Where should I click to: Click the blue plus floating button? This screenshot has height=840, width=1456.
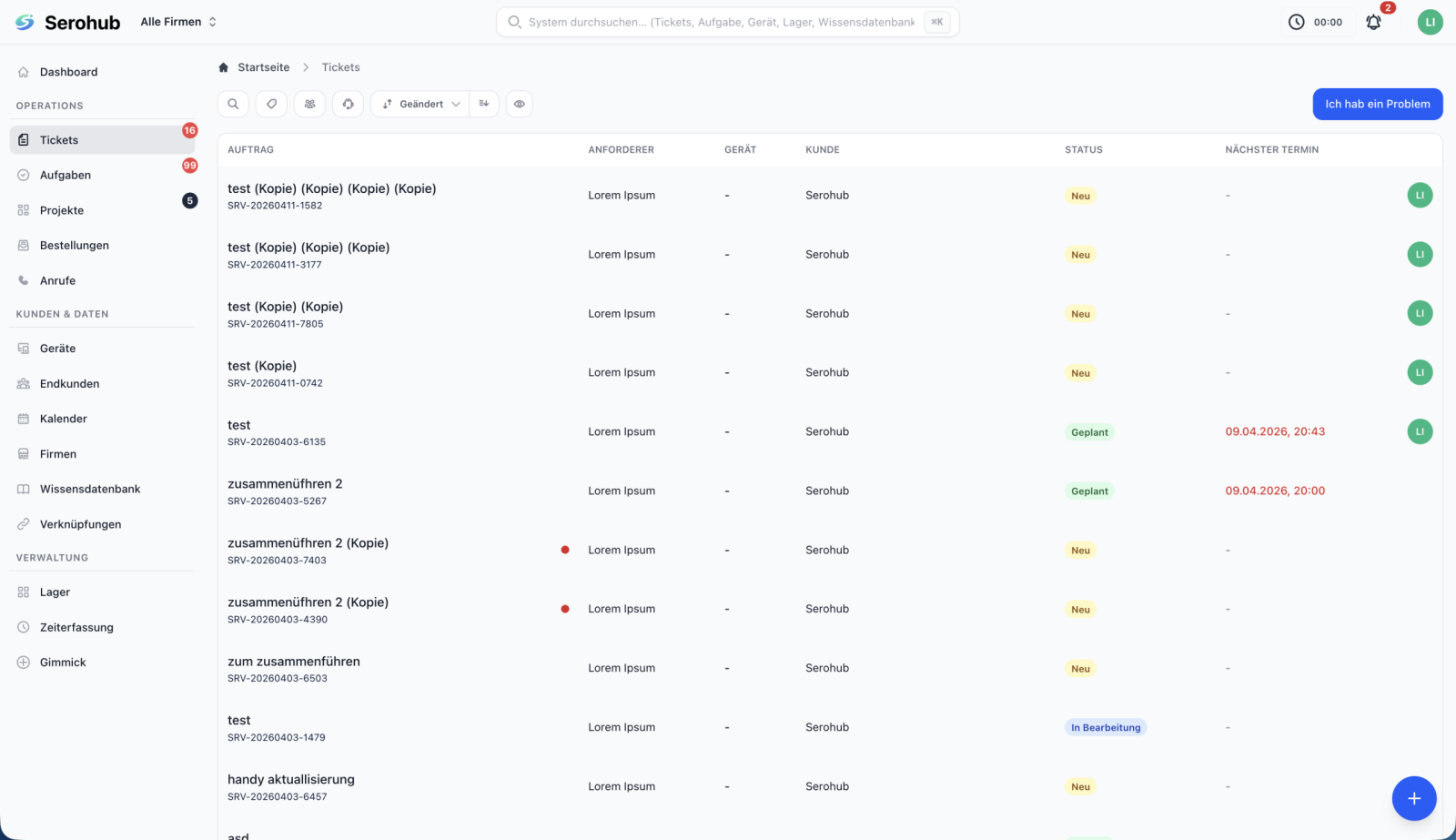click(1413, 798)
